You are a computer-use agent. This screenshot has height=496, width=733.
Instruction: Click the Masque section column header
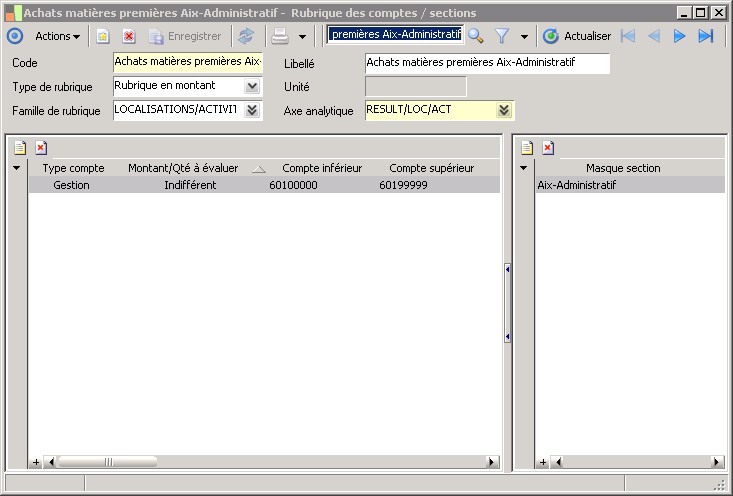click(623, 168)
